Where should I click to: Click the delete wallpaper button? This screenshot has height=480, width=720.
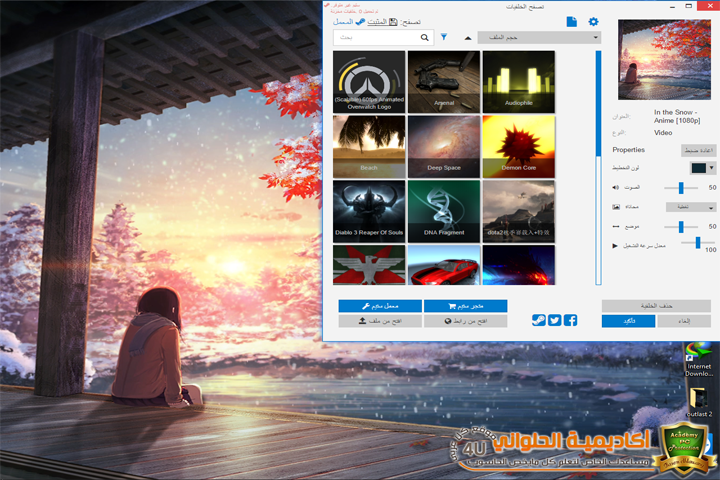pos(656,306)
